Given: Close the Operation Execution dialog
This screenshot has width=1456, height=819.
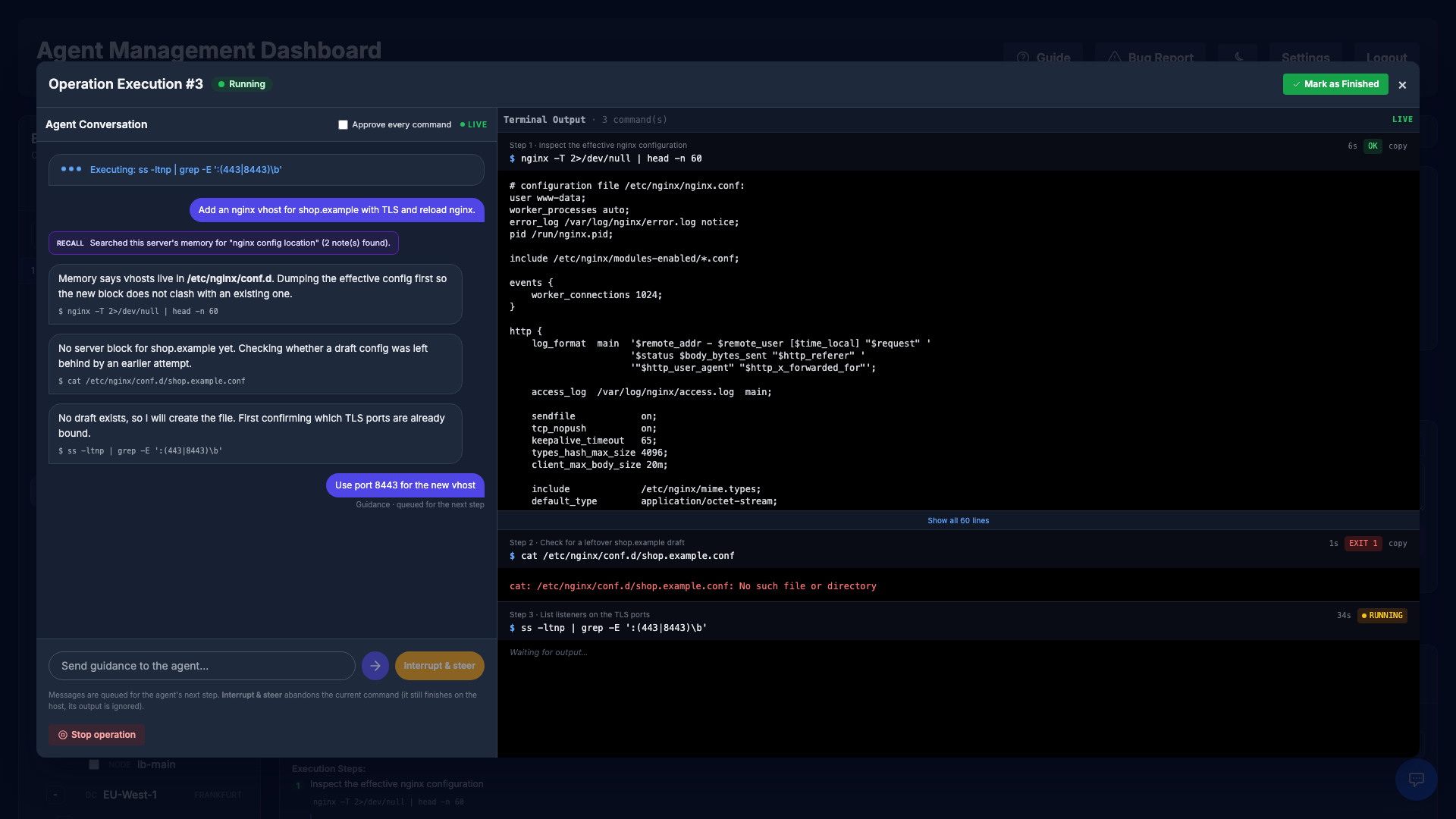Looking at the screenshot, I should 1402,85.
